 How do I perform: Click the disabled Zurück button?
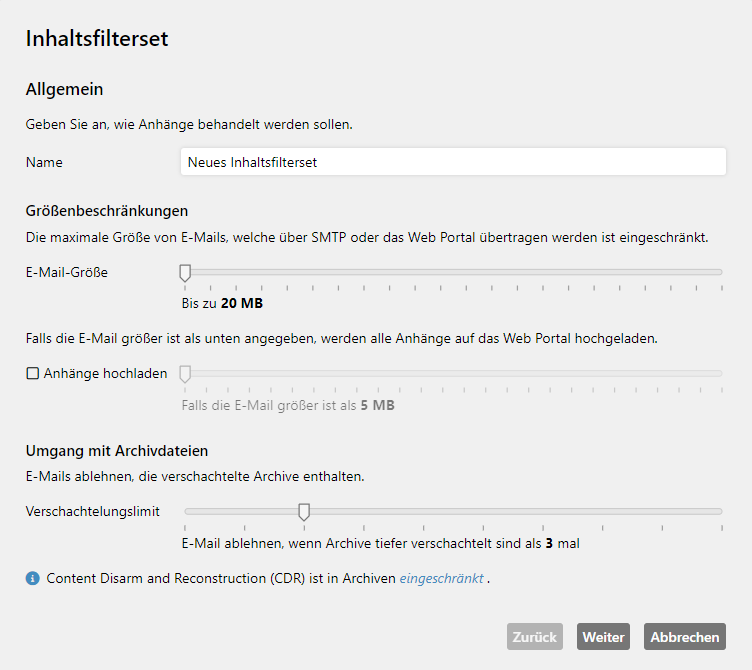[x=535, y=637]
